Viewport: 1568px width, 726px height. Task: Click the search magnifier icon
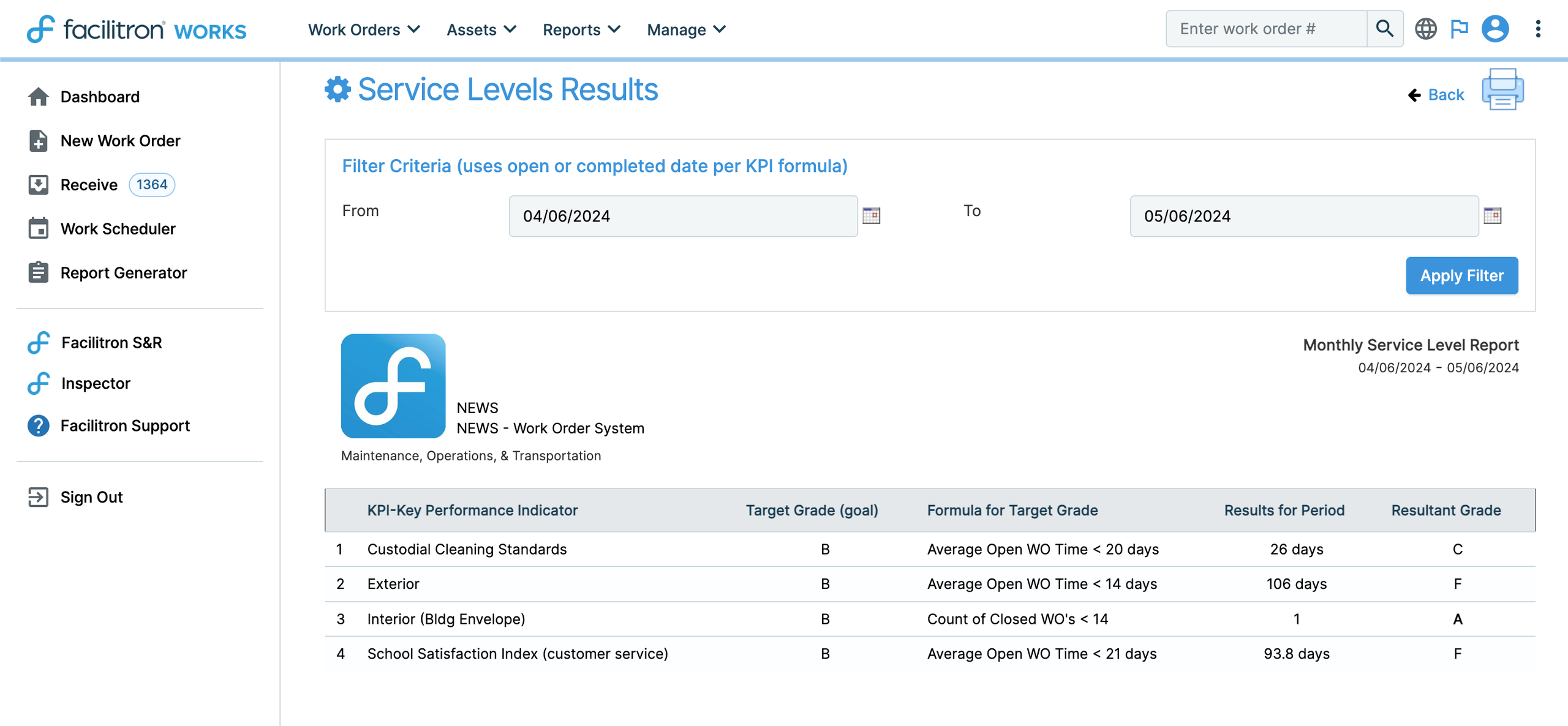[x=1384, y=29]
